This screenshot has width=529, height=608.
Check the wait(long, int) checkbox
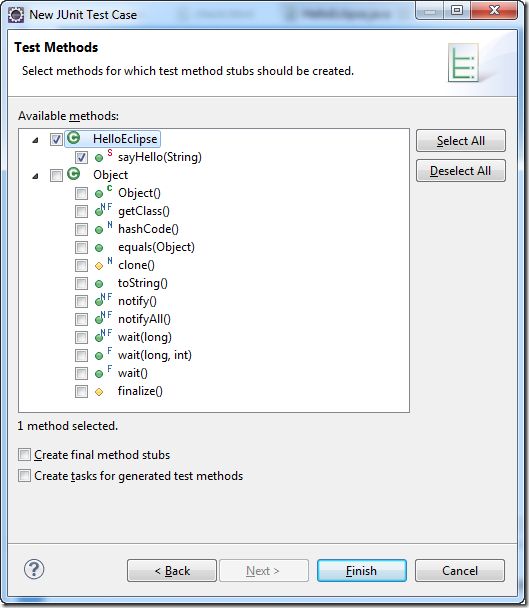pyautogui.click(x=81, y=356)
